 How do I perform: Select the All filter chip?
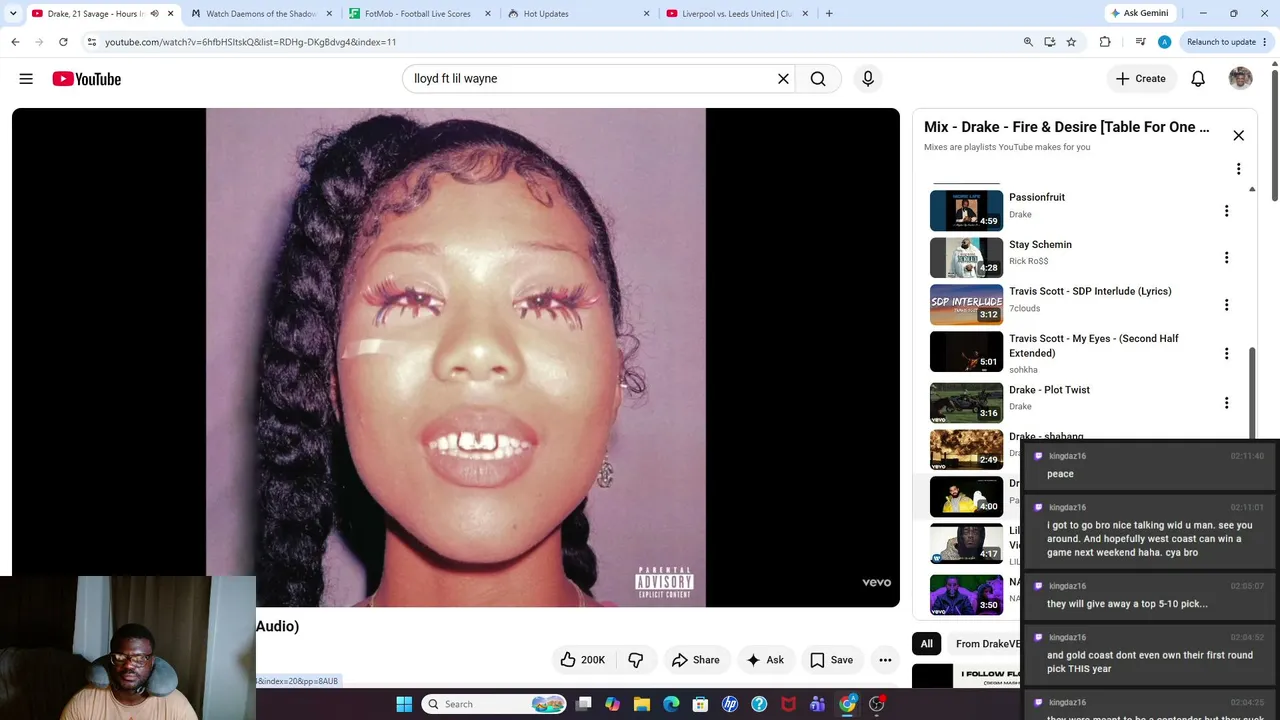927,644
